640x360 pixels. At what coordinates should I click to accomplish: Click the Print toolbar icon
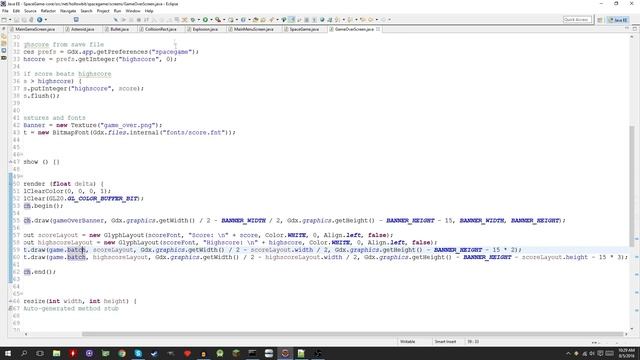coord(31,20)
